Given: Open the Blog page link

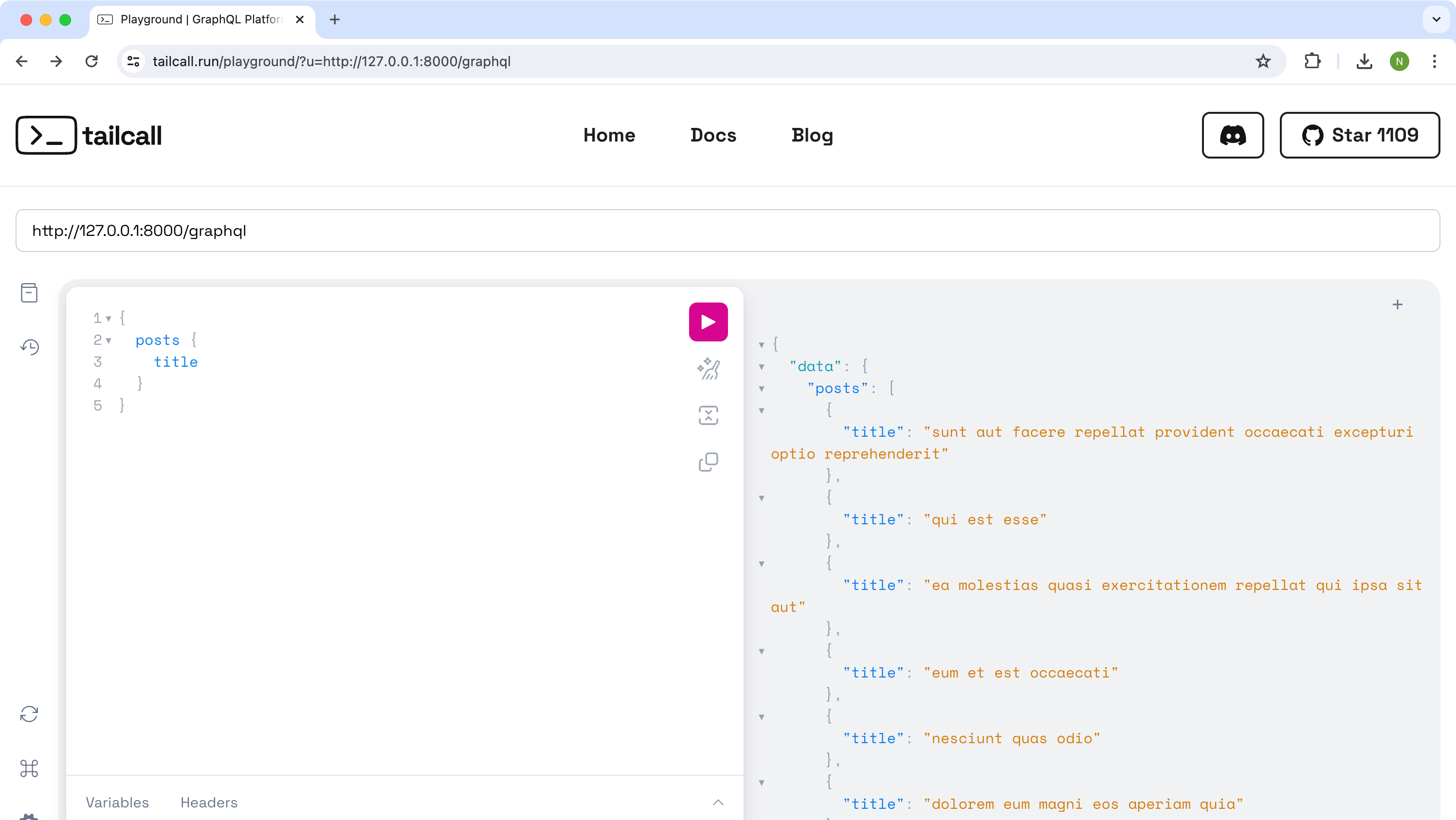Looking at the screenshot, I should (x=812, y=135).
